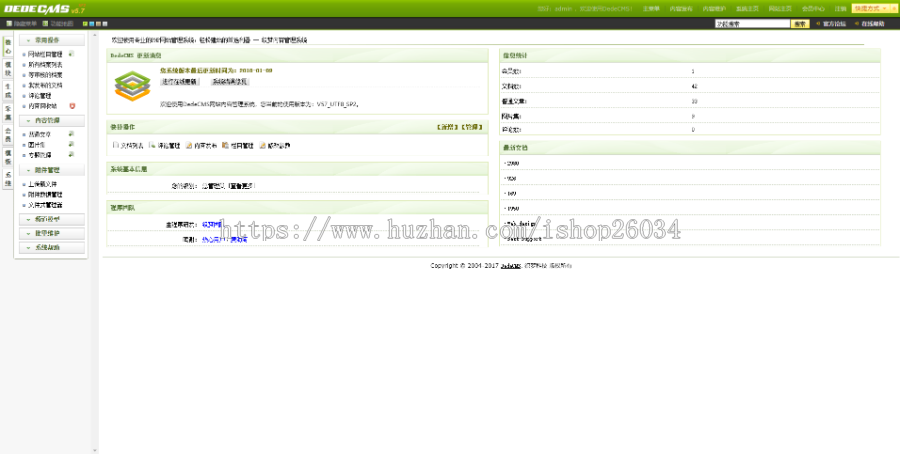
Task: Switch to the 系统 vertical tab
Action: pyautogui.click(x=8, y=179)
